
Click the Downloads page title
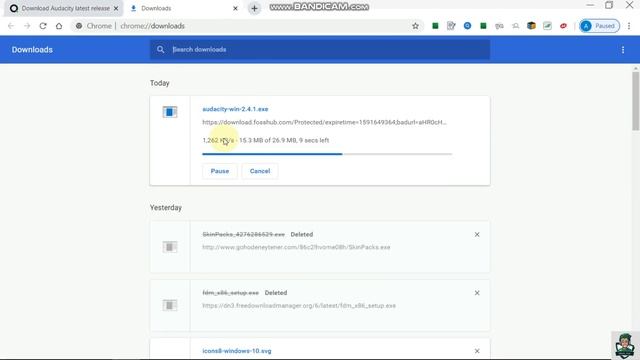[x=32, y=50]
